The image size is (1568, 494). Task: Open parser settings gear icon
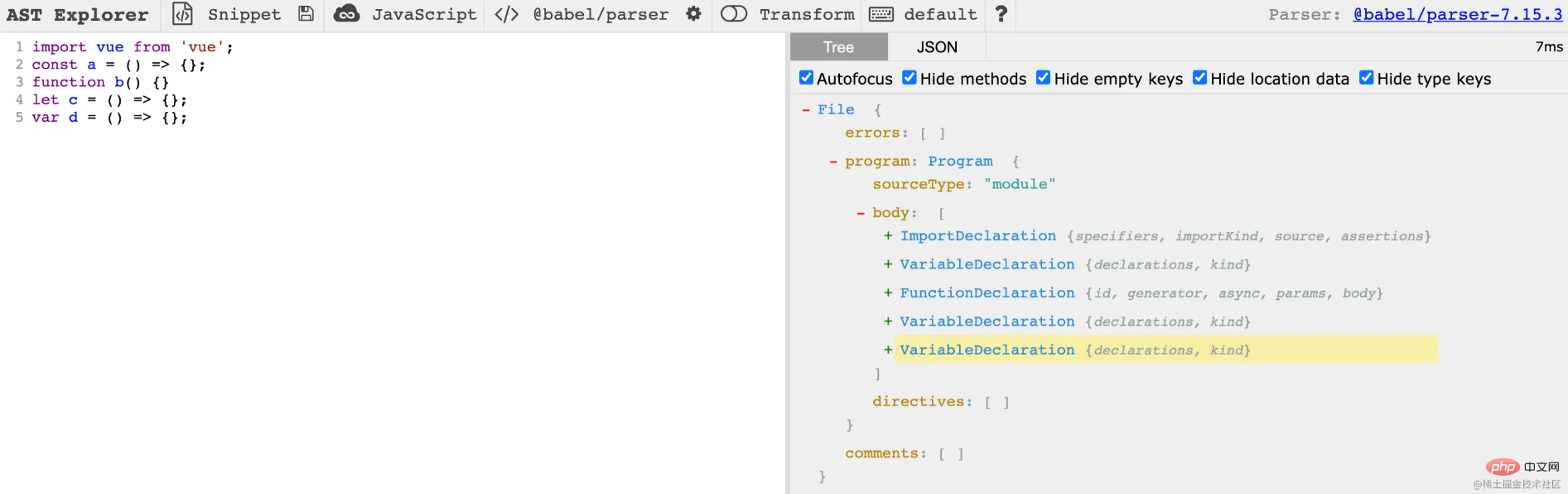(693, 14)
